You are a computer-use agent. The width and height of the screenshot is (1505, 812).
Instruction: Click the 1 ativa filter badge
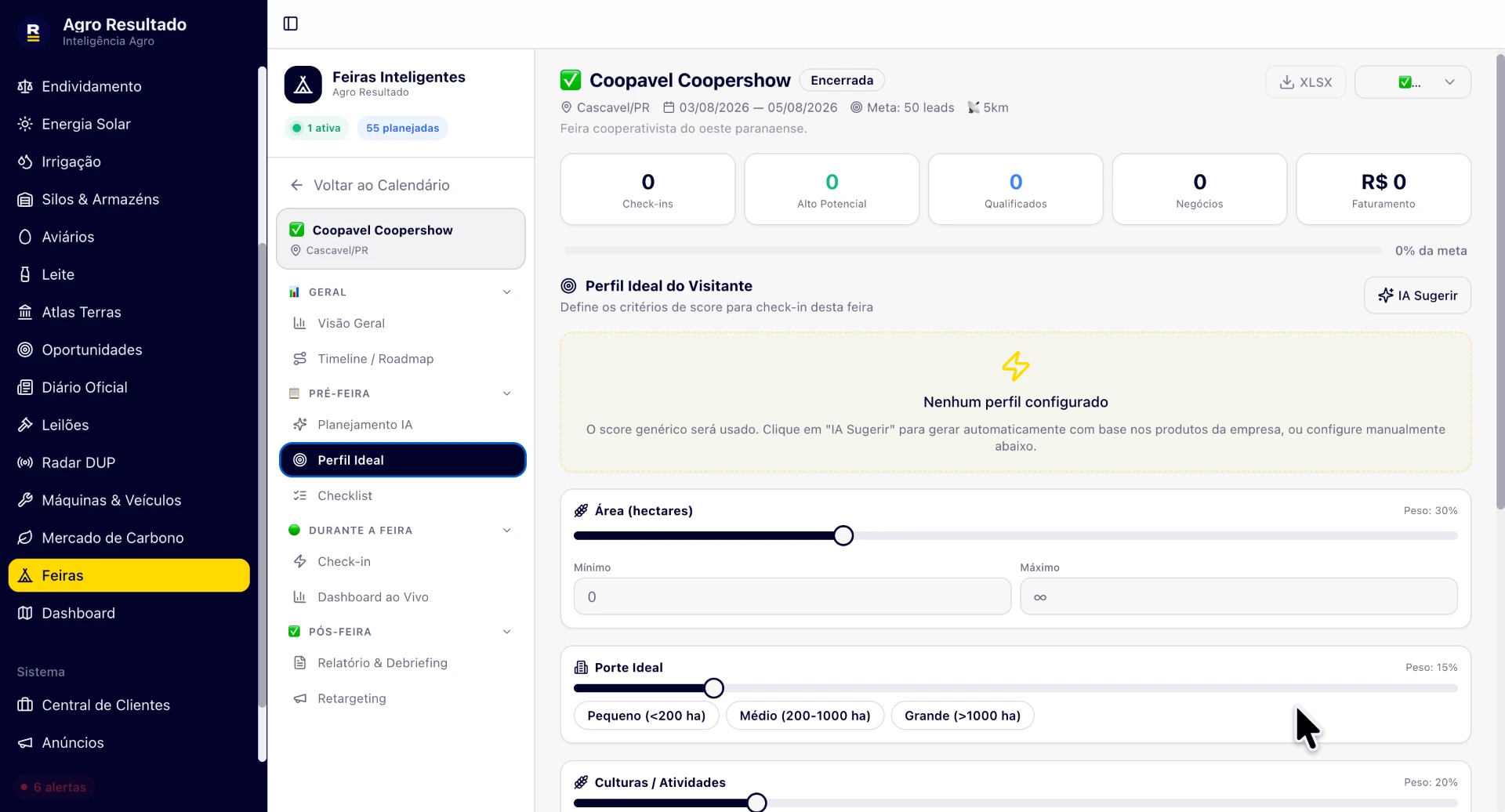click(317, 128)
